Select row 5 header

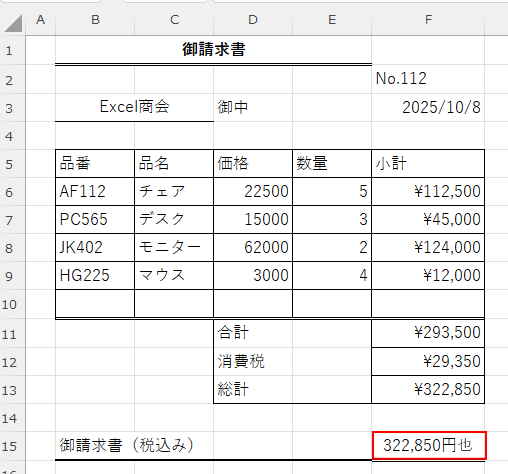tap(12, 164)
